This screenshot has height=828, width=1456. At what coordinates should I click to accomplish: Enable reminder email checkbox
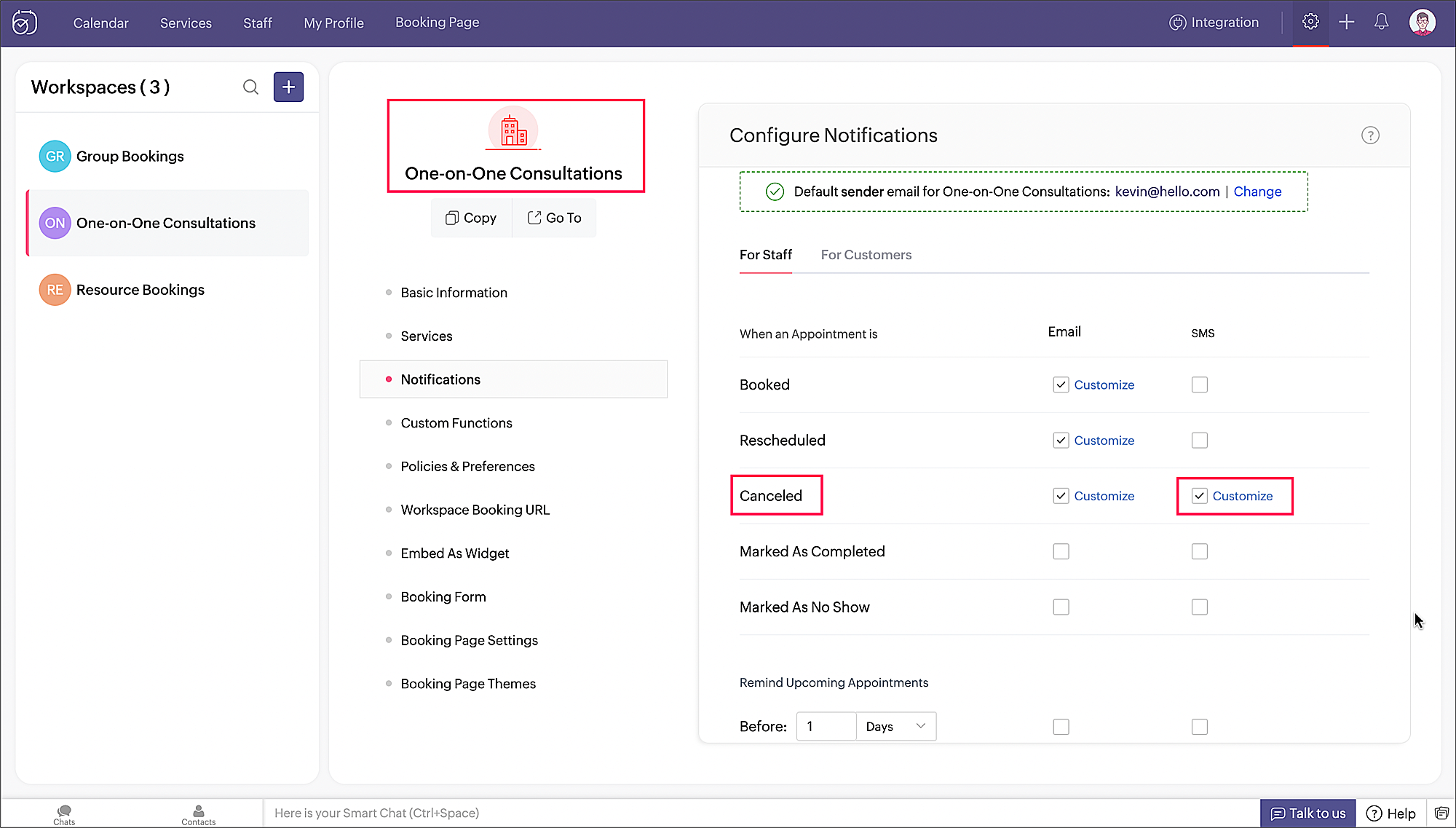point(1061,727)
